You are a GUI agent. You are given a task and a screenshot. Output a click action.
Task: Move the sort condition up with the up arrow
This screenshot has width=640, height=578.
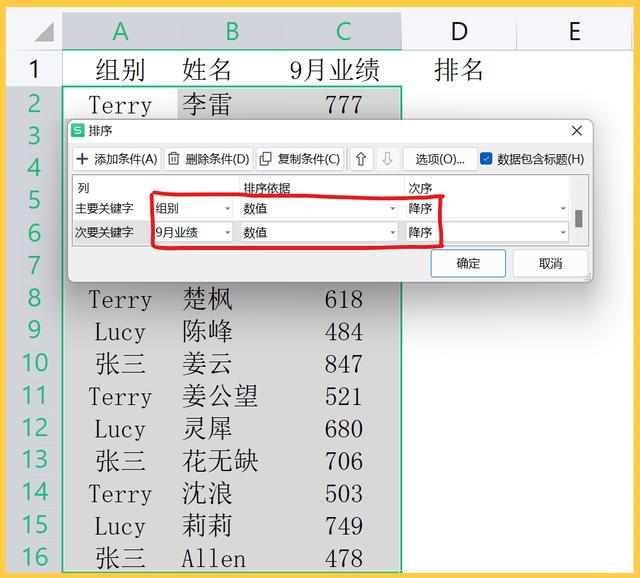click(361, 158)
